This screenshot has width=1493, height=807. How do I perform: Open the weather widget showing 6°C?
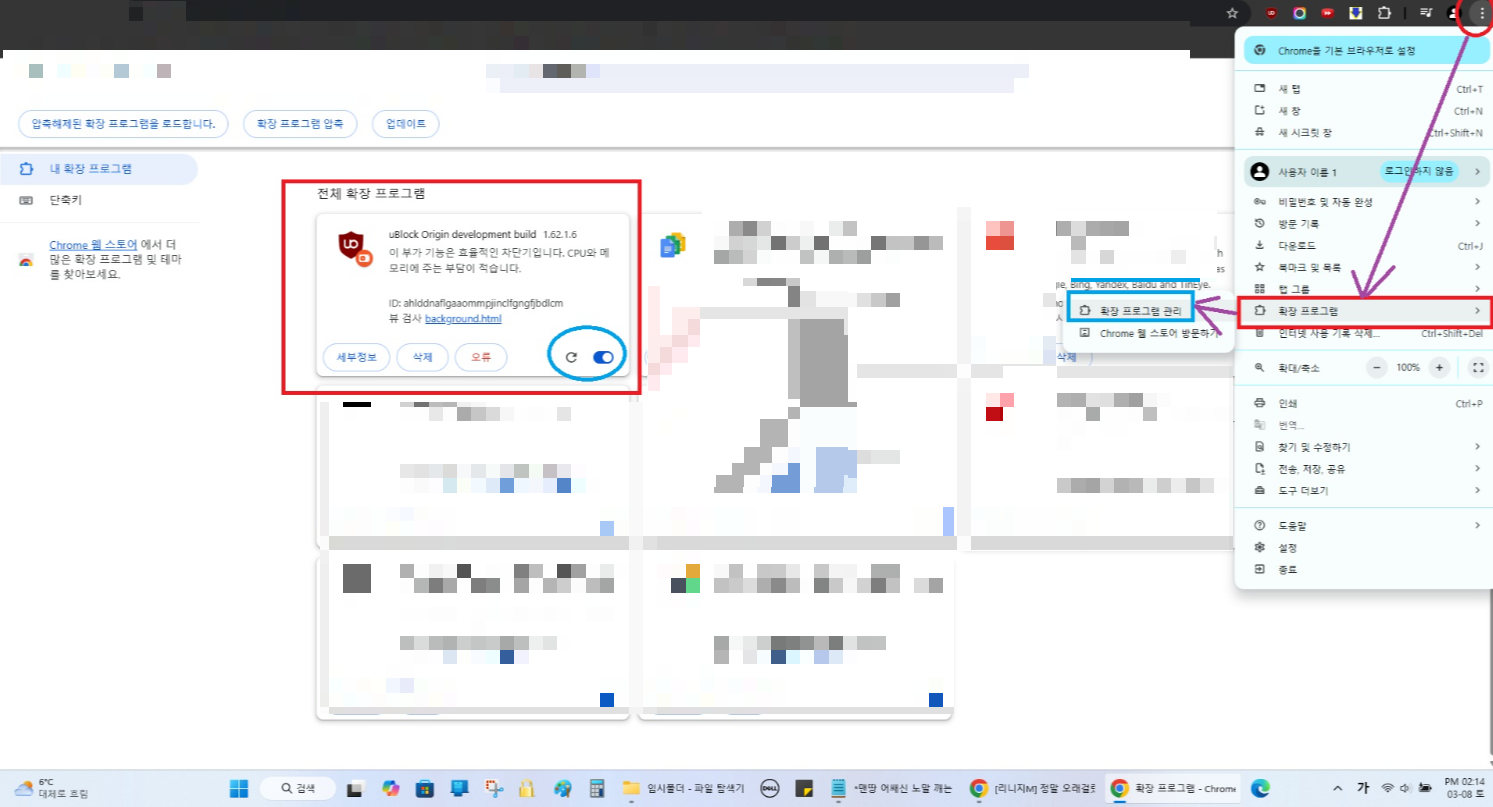click(x=52, y=788)
